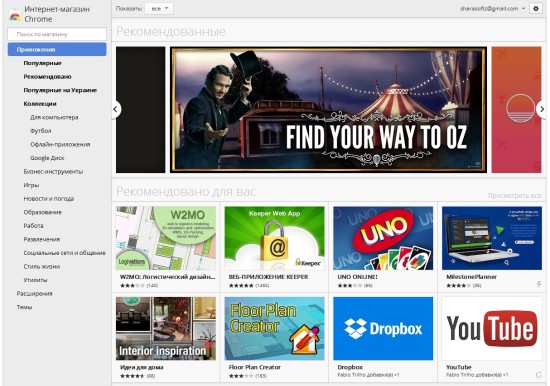This screenshot has height=386, width=550.
Task: Click Интернет-магазин Chrome store title
Action: (57, 14)
